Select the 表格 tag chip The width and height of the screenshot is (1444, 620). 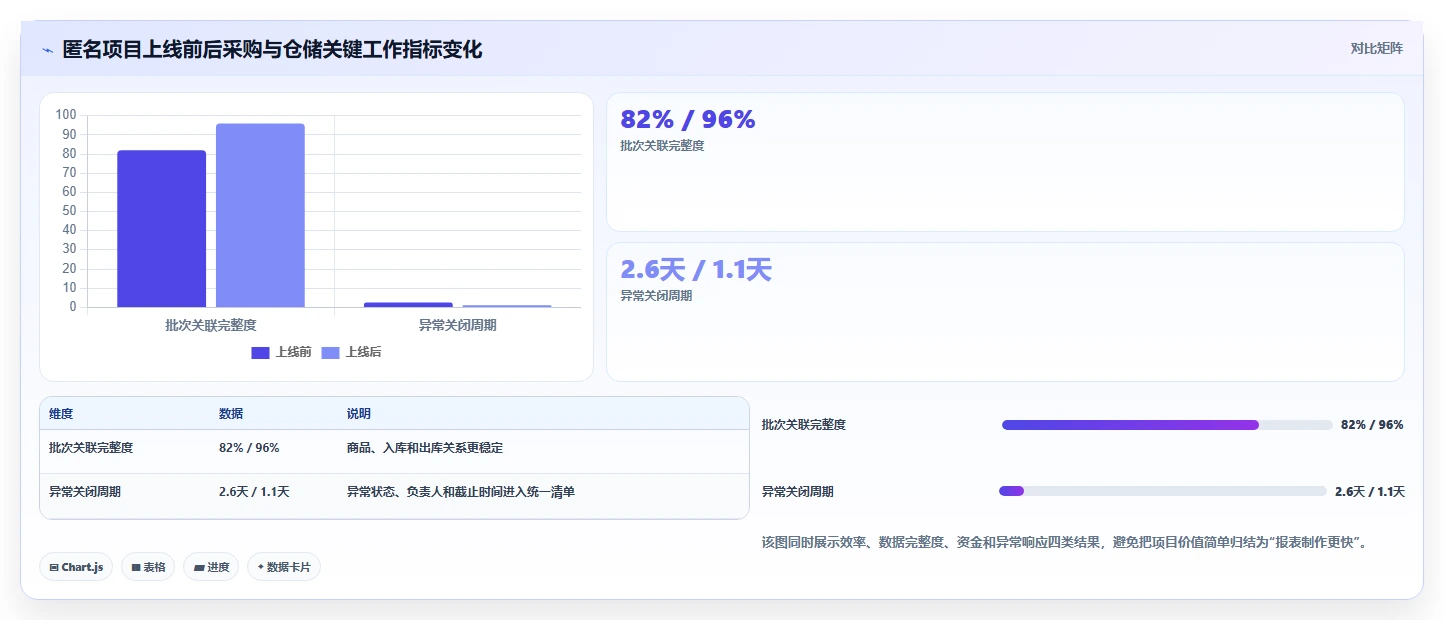click(x=148, y=567)
